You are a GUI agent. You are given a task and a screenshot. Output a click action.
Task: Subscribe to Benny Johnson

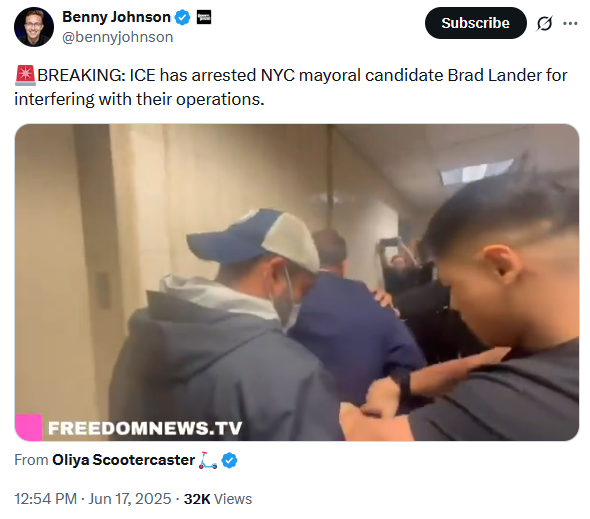coord(476,23)
